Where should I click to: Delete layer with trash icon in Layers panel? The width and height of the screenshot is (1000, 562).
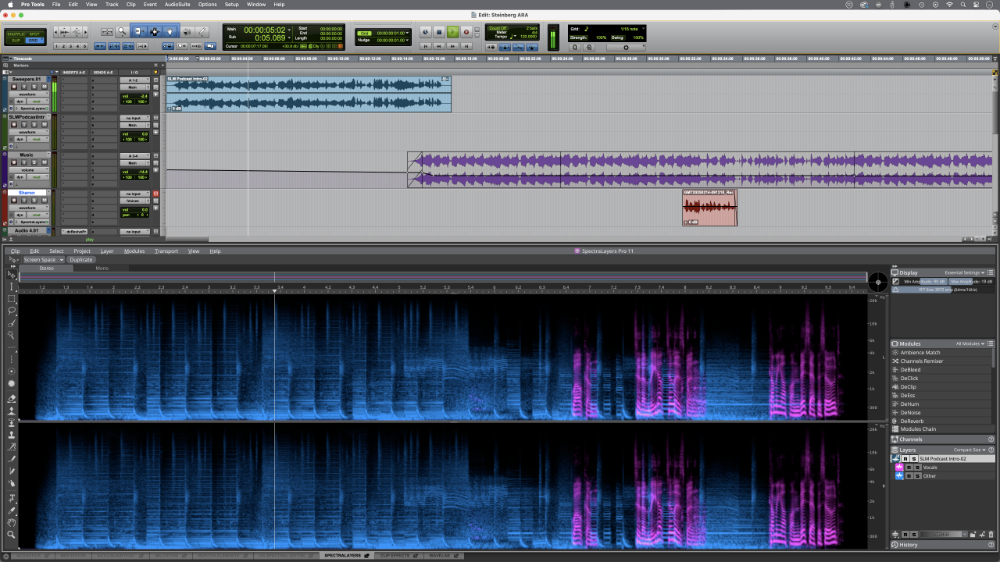(990, 535)
